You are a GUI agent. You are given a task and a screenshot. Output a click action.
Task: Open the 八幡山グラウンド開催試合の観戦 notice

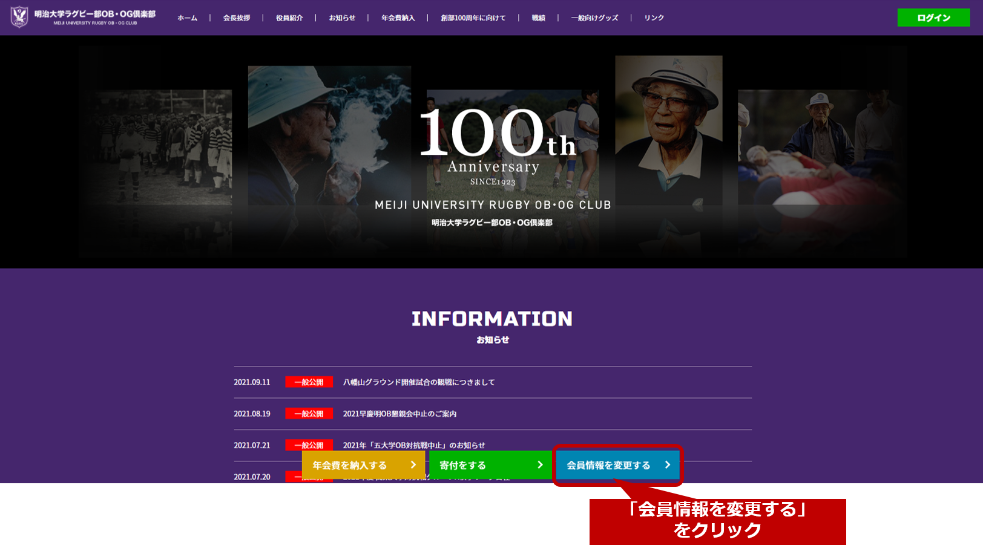419,382
